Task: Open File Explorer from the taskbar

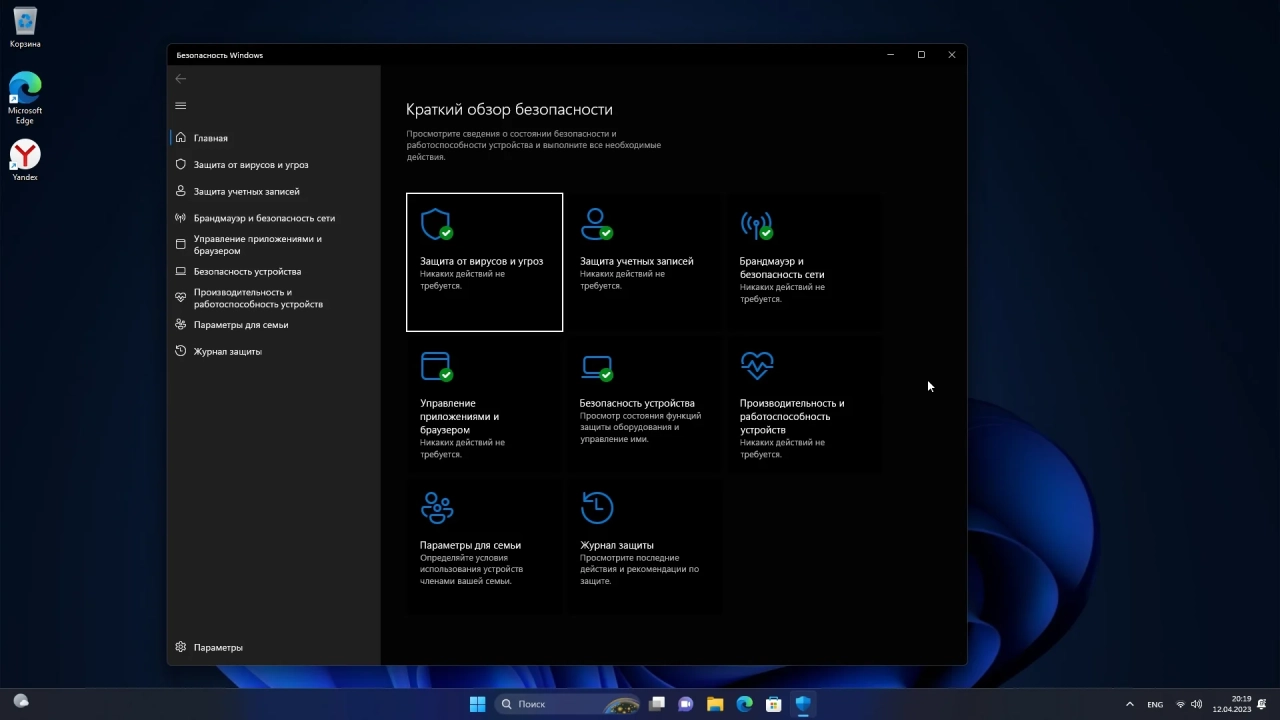Action: tap(715, 704)
